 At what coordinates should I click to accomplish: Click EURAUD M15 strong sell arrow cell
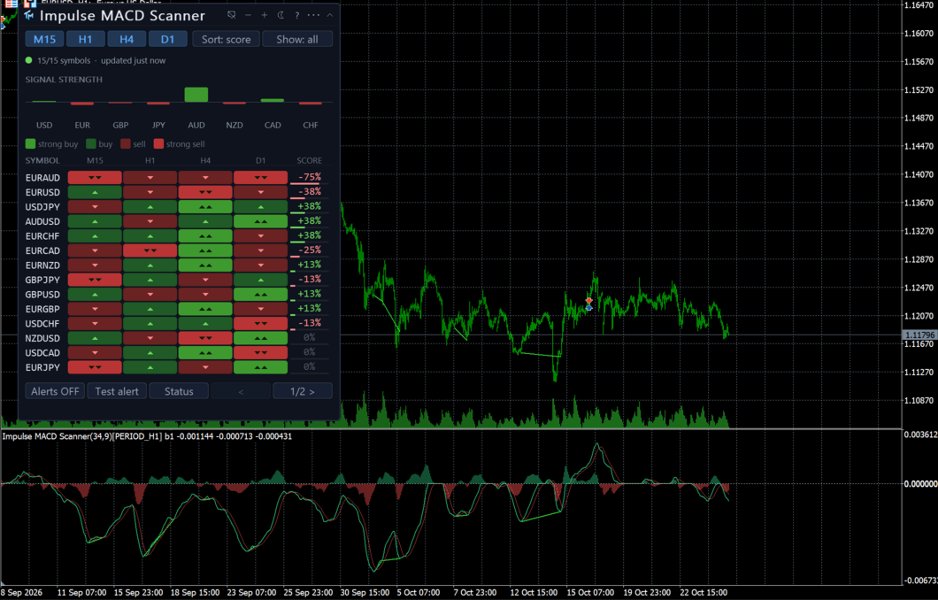click(95, 178)
